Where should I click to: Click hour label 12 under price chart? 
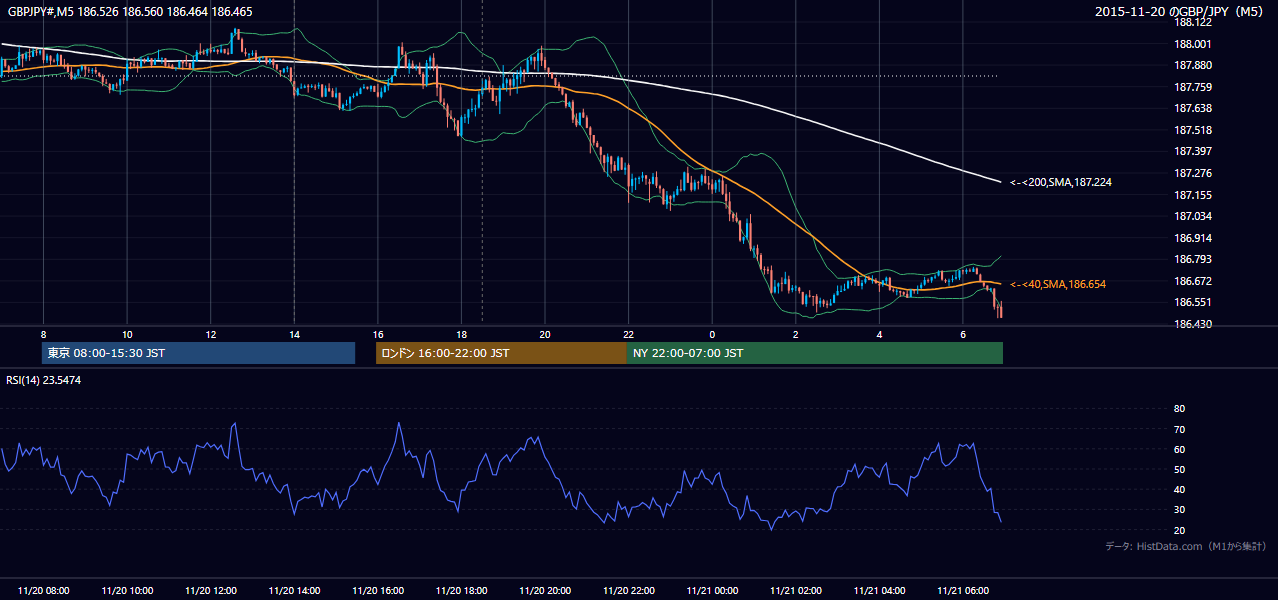pos(211,334)
